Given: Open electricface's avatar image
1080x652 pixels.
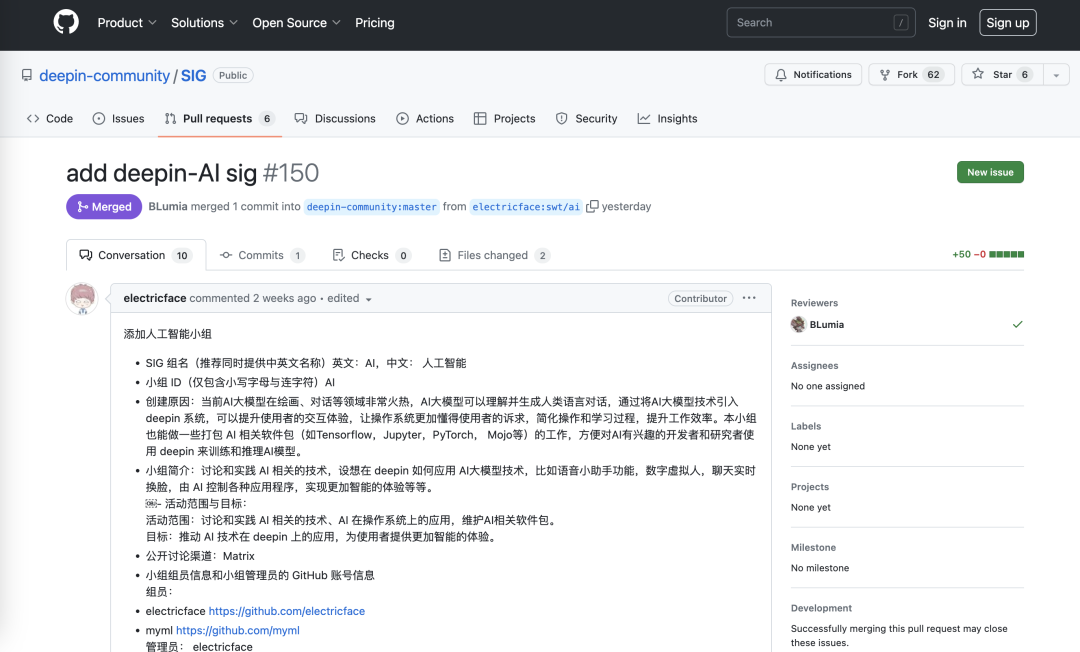Looking at the screenshot, I should point(82,299).
